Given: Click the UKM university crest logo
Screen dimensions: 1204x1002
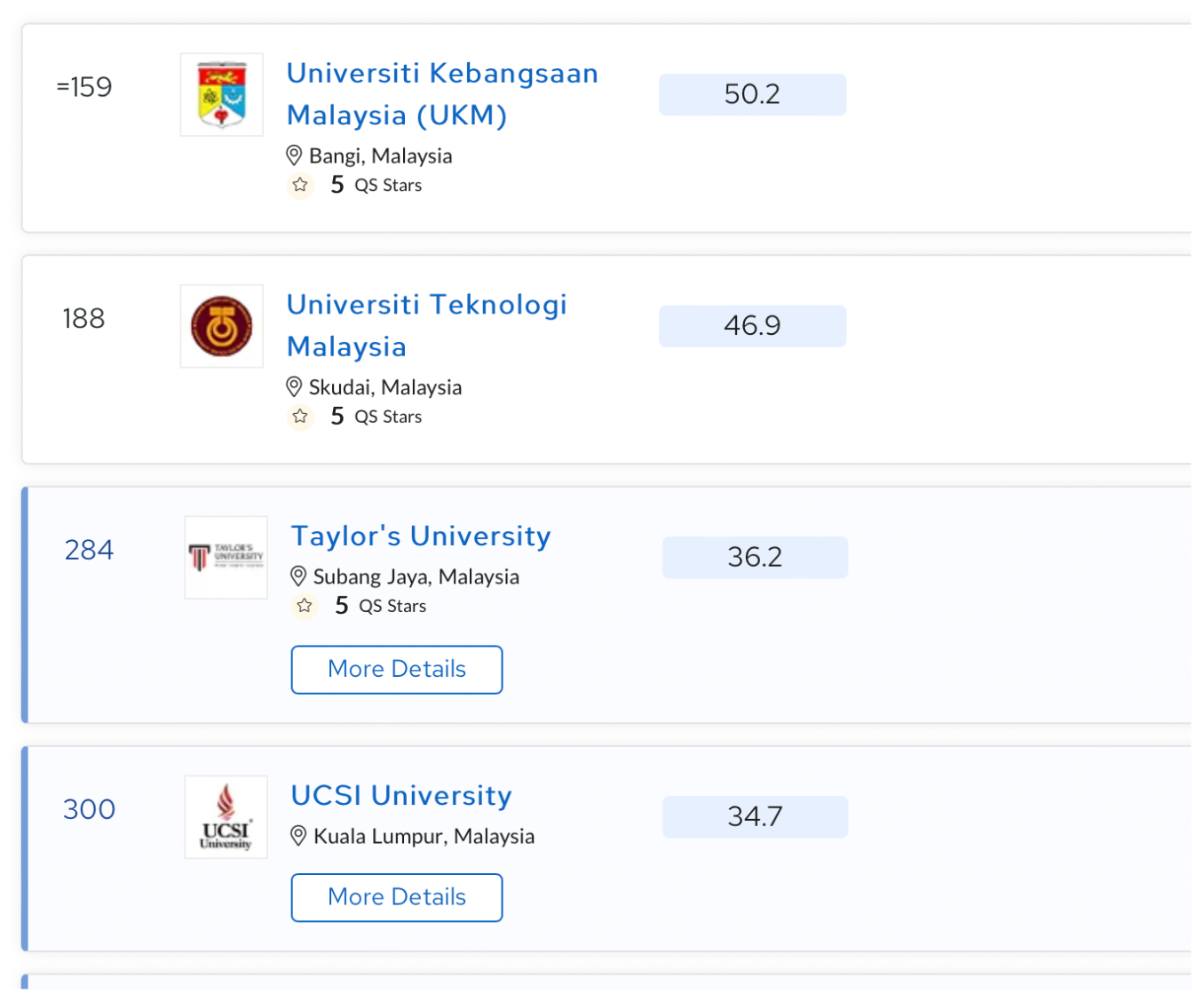Looking at the screenshot, I should tap(222, 95).
